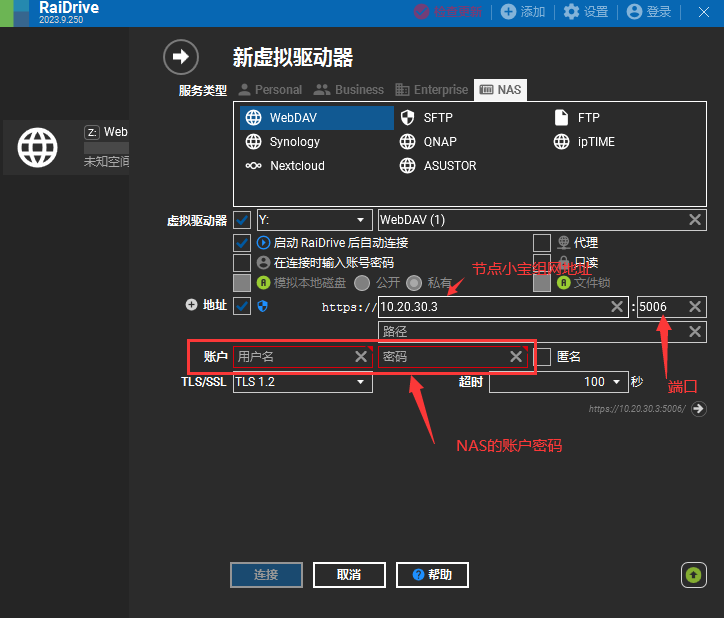The image size is (724, 618).
Task: Click the 帮助 help button
Action: click(x=432, y=575)
